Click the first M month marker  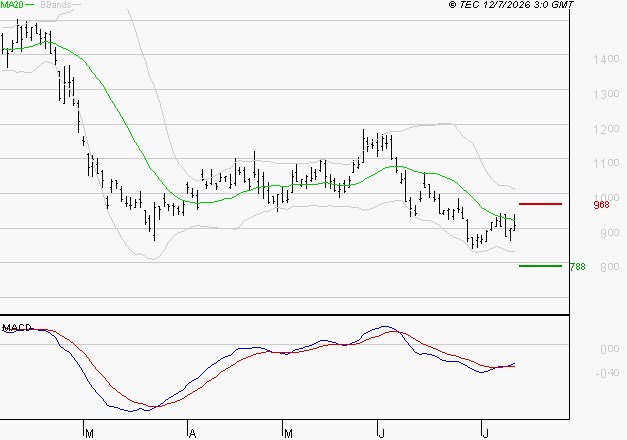coord(89,434)
